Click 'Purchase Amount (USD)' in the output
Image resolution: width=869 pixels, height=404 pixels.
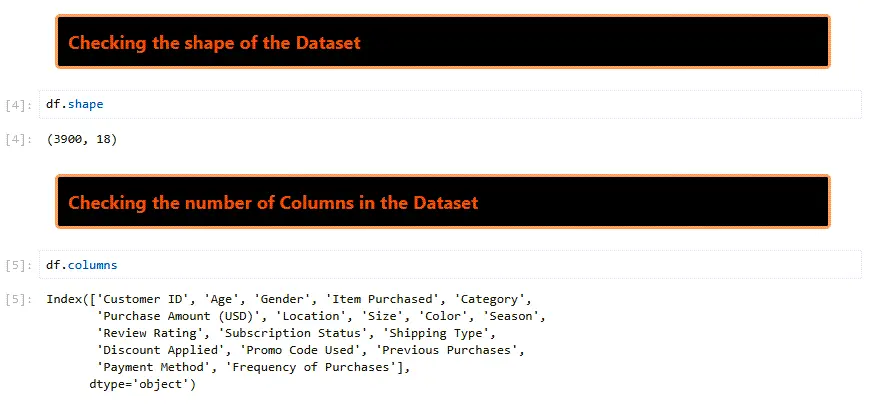pos(178,316)
